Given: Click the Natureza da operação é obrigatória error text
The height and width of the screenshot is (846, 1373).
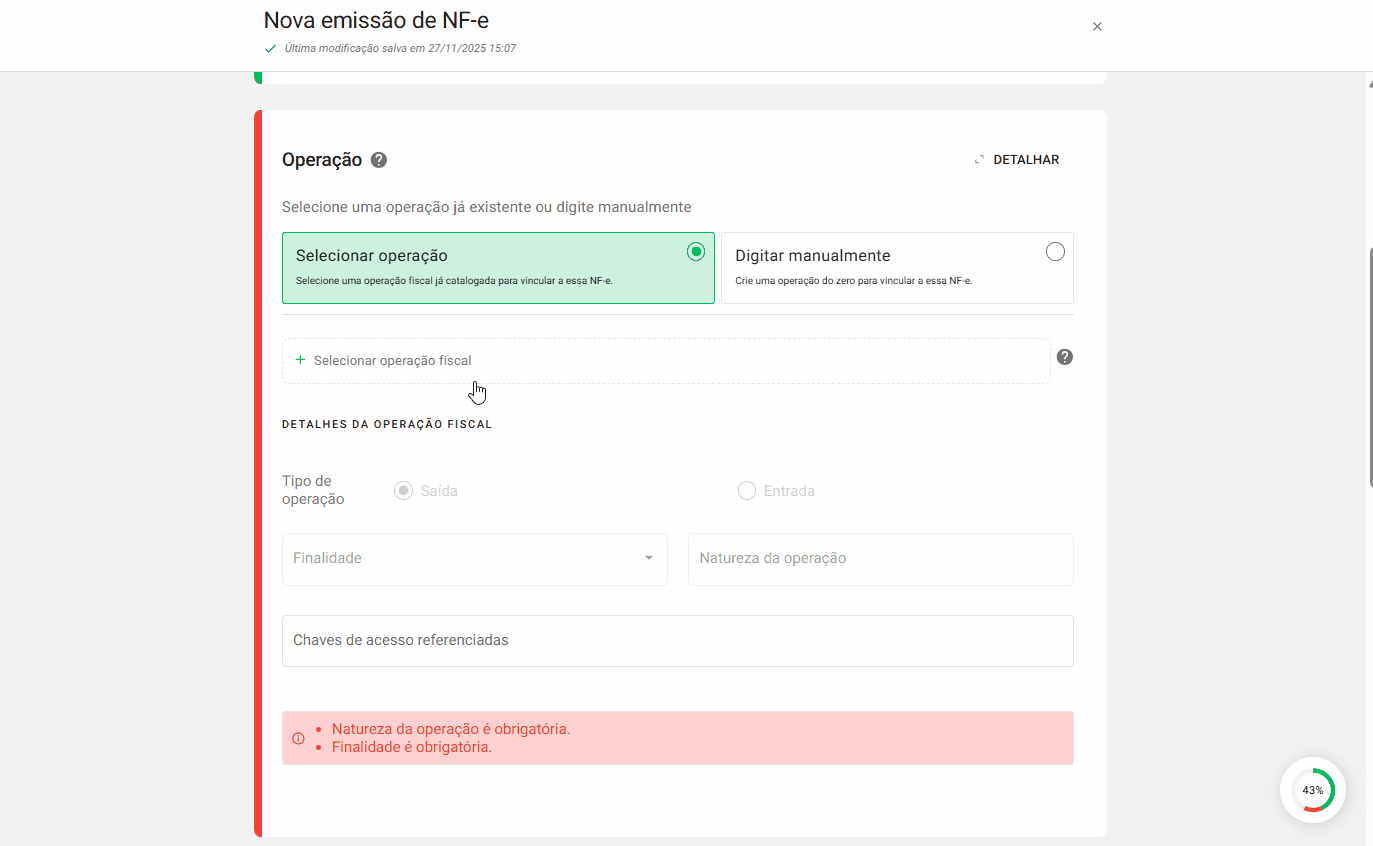Looking at the screenshot, I should 452,728.
